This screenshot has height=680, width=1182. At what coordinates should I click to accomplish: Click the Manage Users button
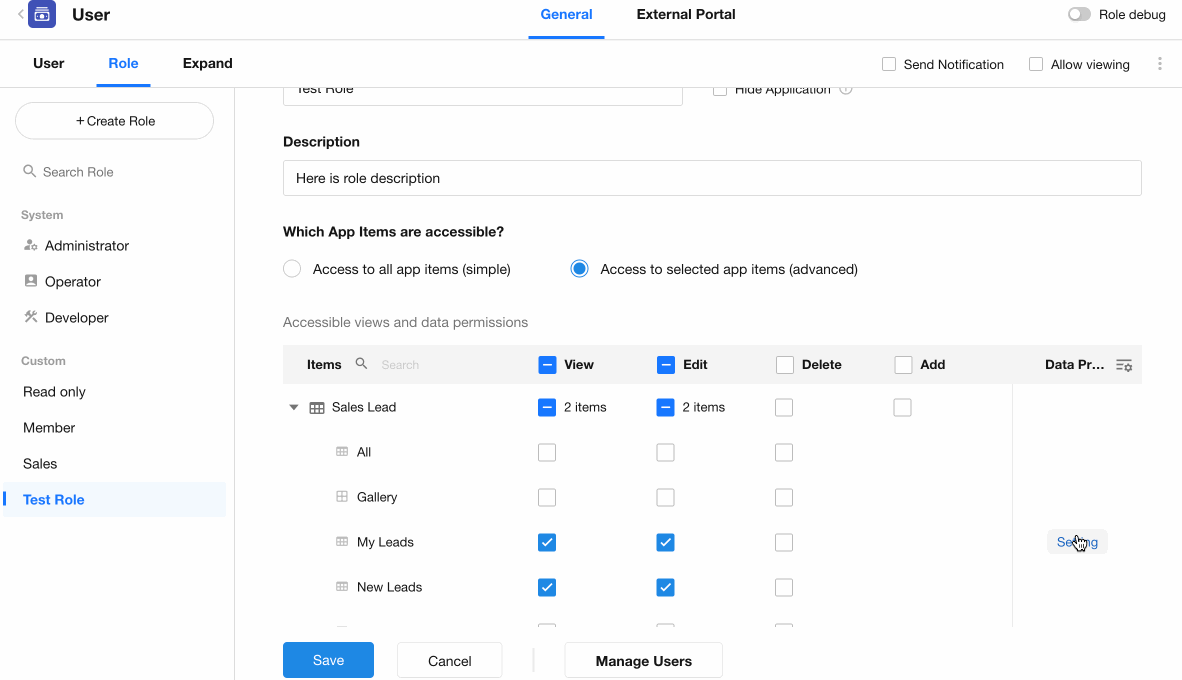(643, 660)
